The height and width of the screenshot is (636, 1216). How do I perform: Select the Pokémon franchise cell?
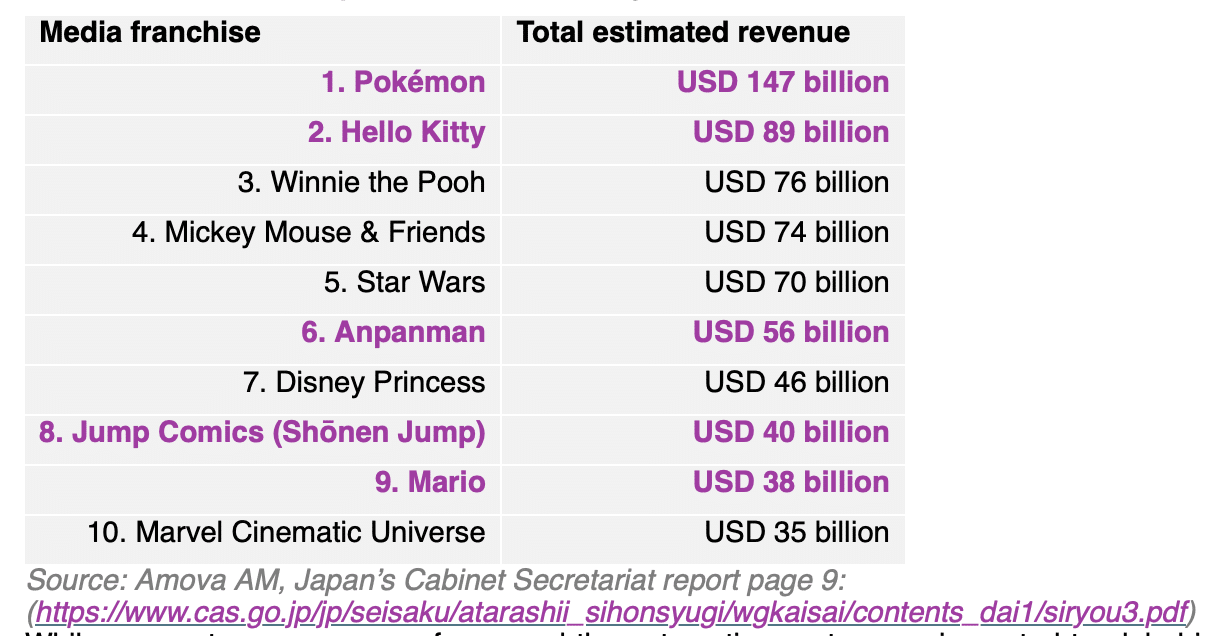point(403,82)
